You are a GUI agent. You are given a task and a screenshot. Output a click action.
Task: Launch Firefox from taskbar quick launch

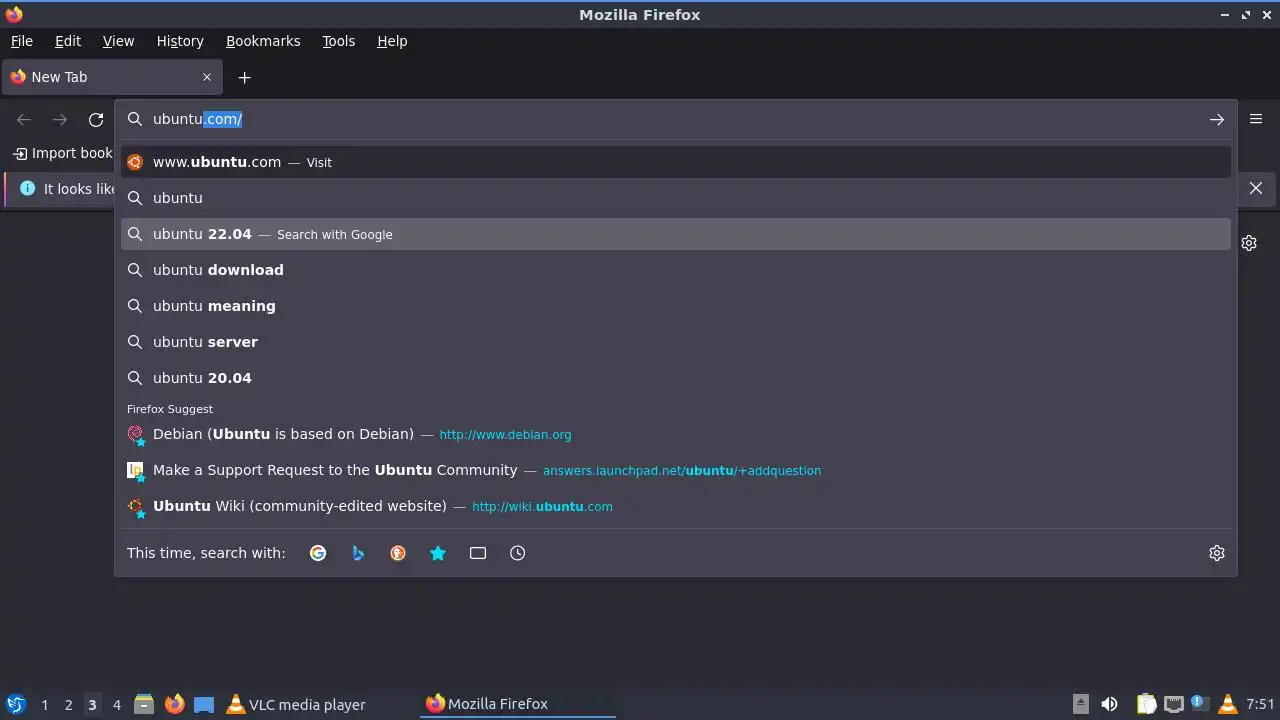174,704
